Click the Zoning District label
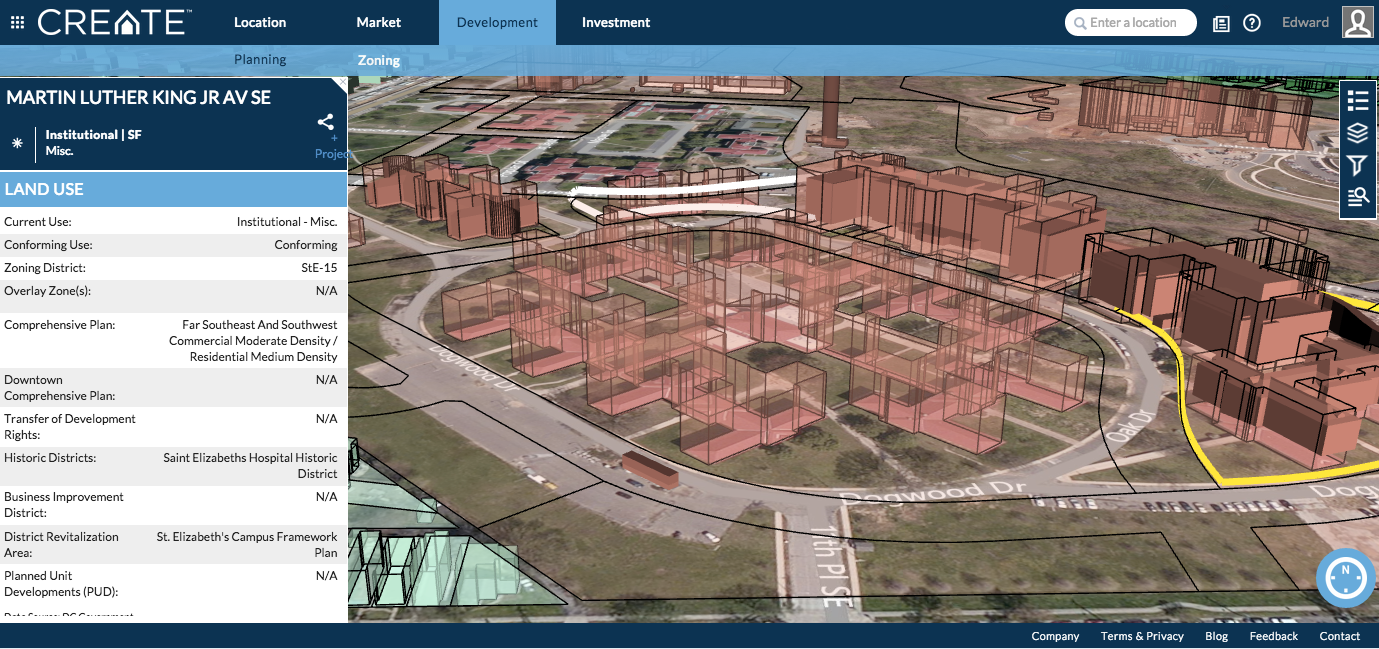The height and width of the screenshot is (649, 1379). click(45, 268)
